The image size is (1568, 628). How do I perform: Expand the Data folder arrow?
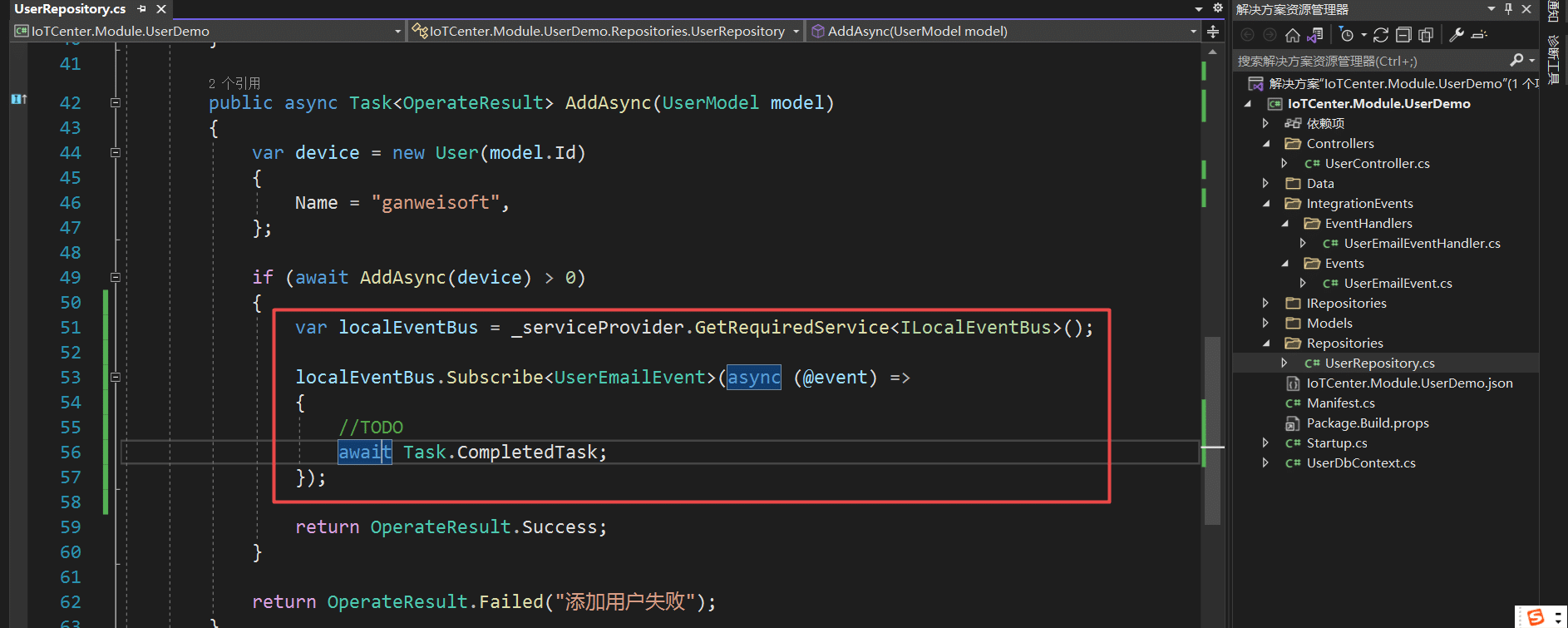tap(1266, 183)
